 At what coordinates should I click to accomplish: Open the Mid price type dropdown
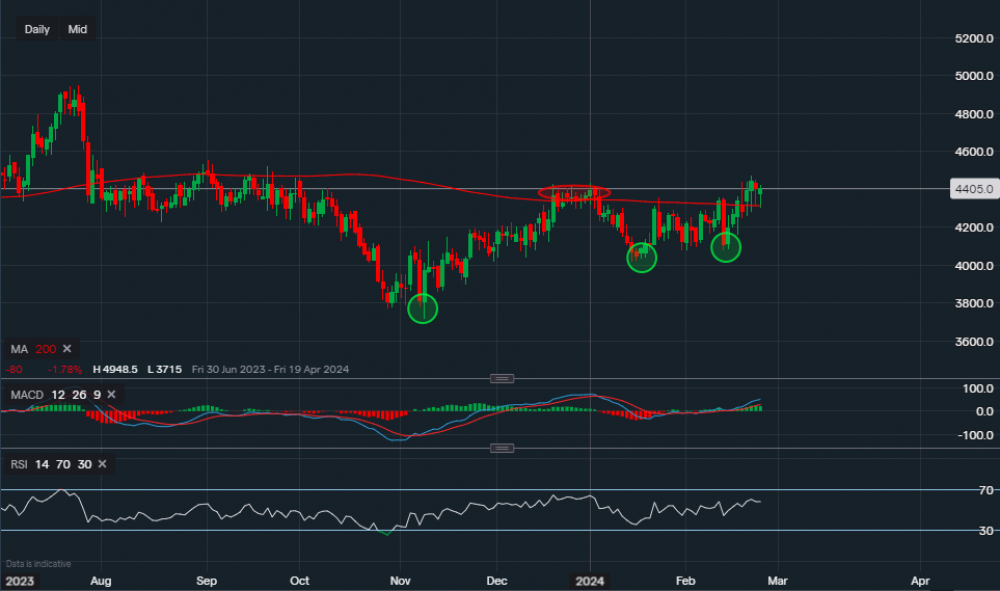click(77, 30)
